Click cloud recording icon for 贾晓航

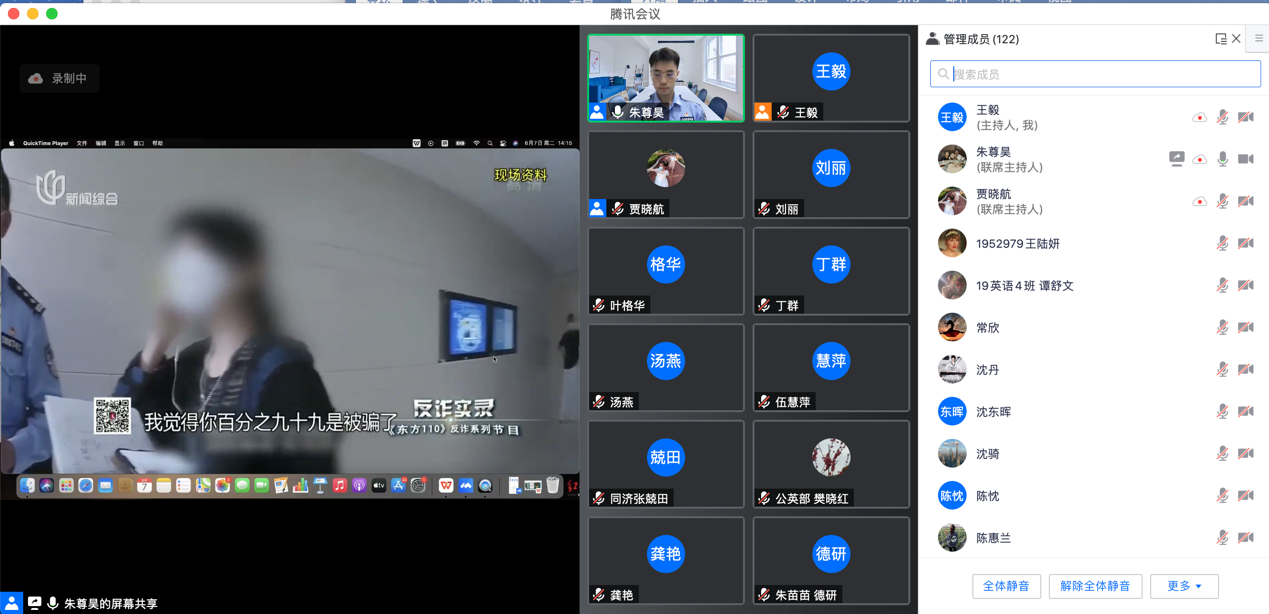click(x=1199, y=202)
